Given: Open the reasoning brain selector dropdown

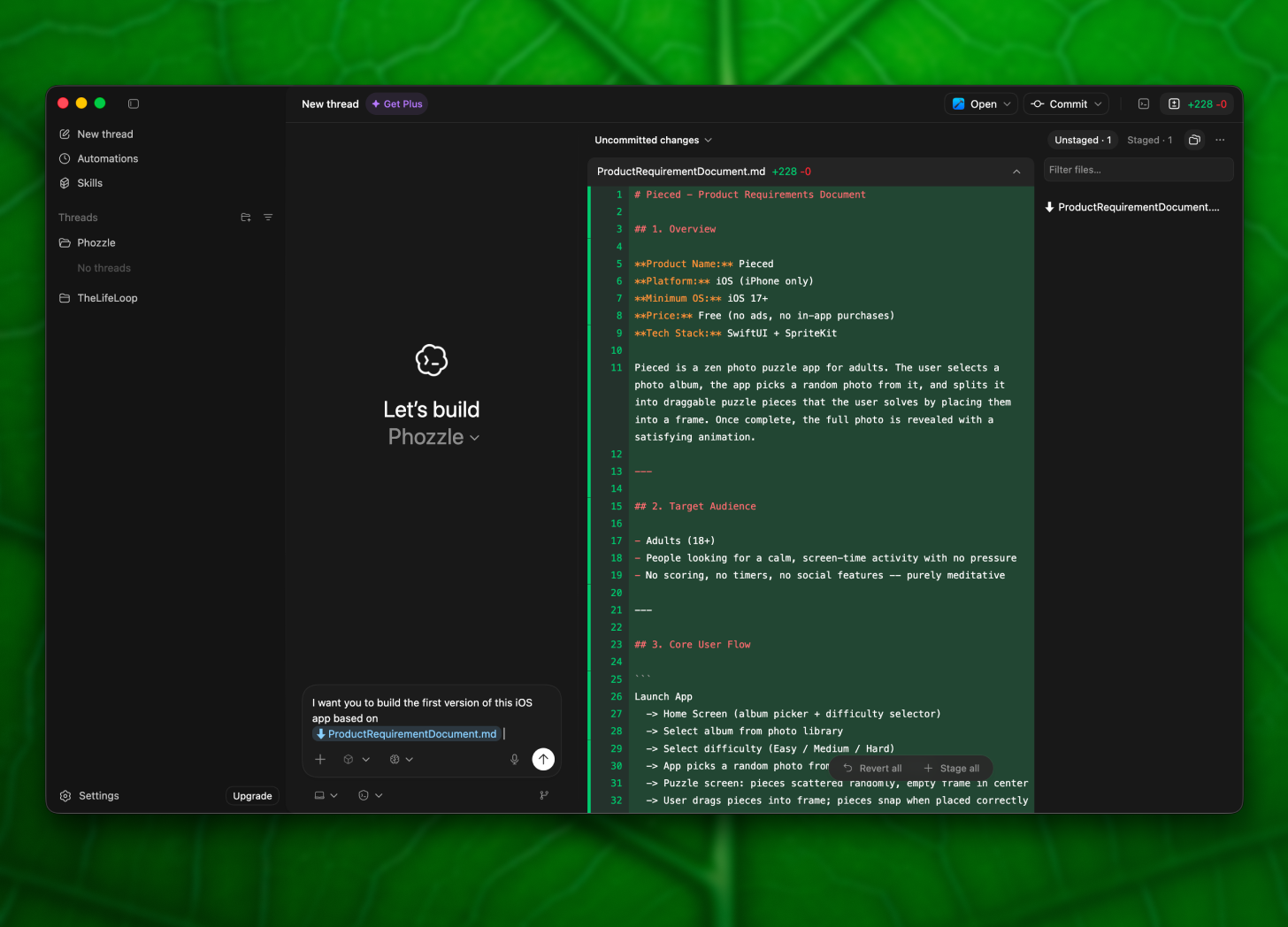Looking at the screenshot, I should (x=402, y=760).
